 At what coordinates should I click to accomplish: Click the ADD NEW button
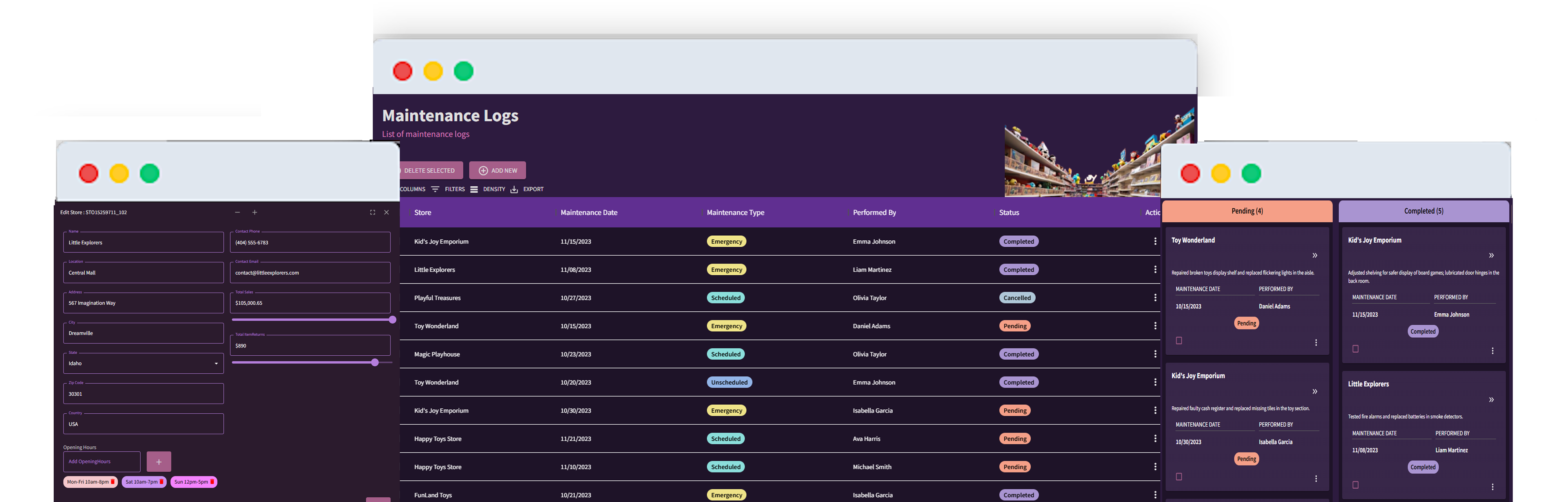click(x=497, y=170)
